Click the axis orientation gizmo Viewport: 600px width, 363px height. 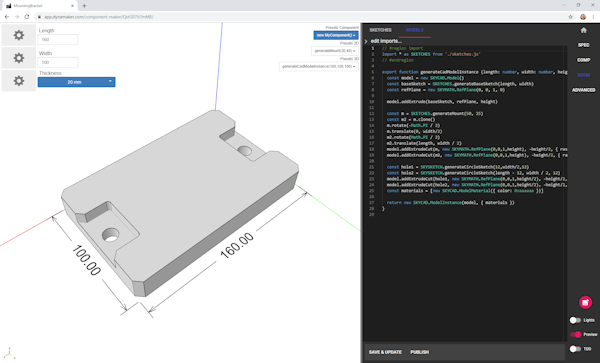[x=9, y=353]
